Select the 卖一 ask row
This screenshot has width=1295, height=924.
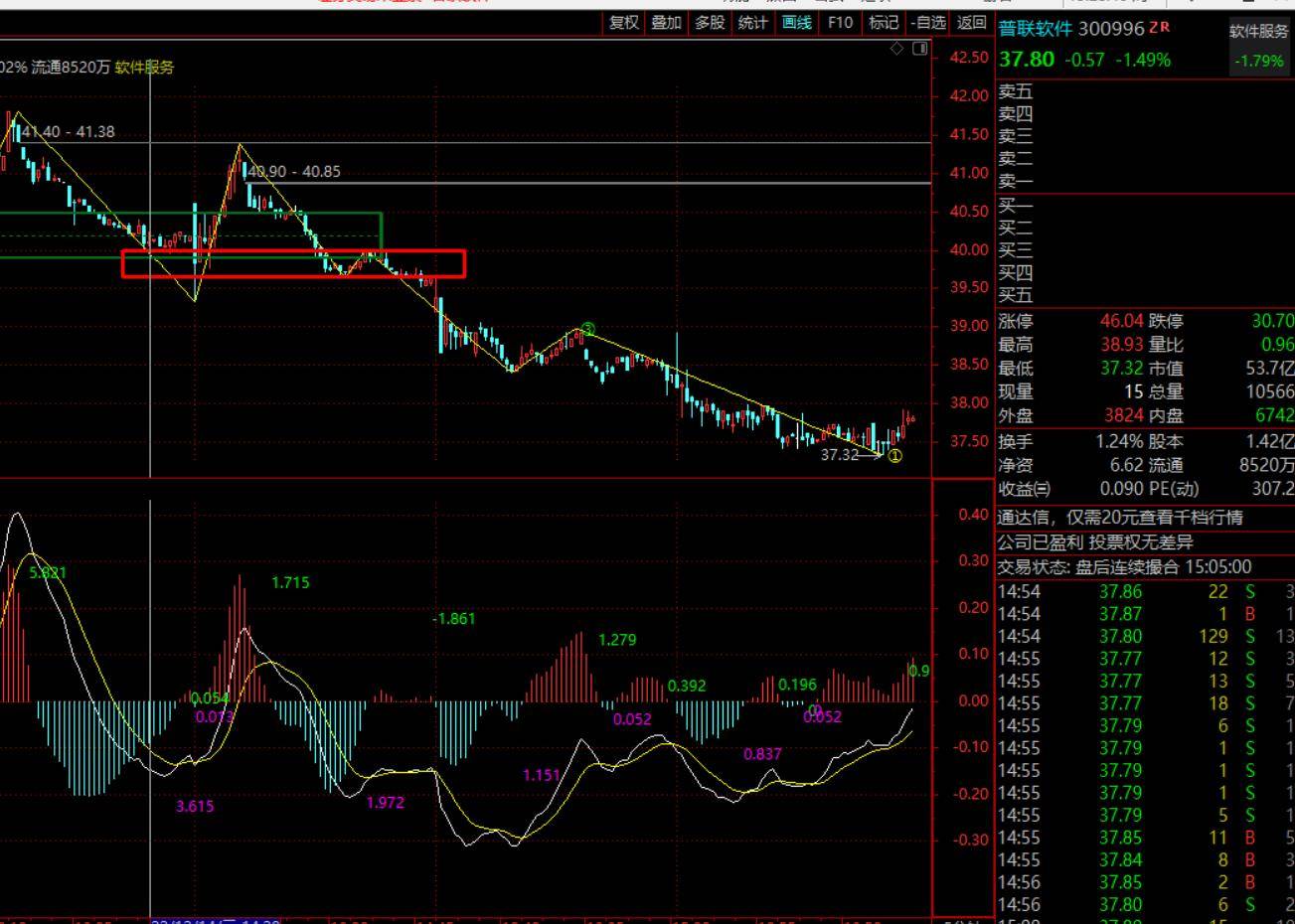pyautogui.click(x=1145, y=181)
